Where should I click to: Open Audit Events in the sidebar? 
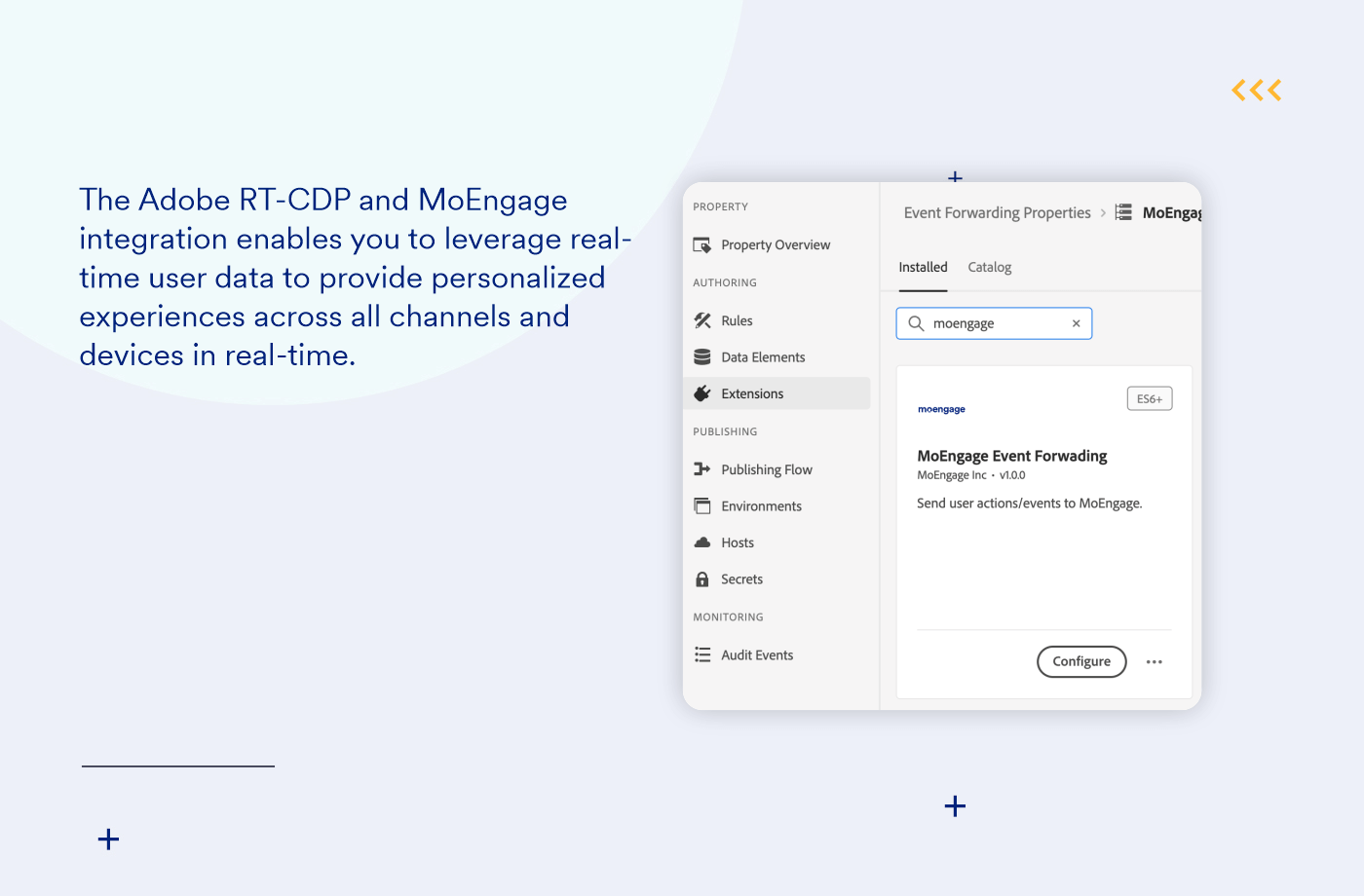[x=757, y=655]
